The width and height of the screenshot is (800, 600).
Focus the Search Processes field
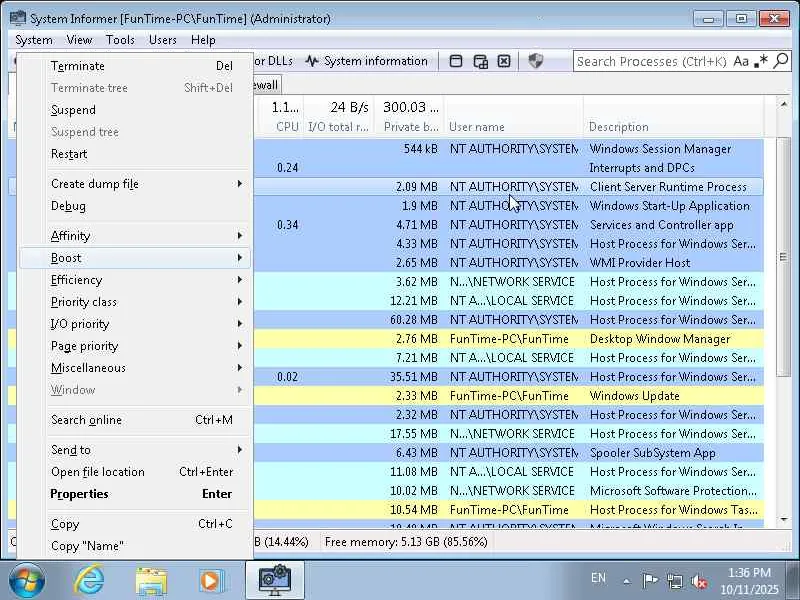(x=652, y=61)
